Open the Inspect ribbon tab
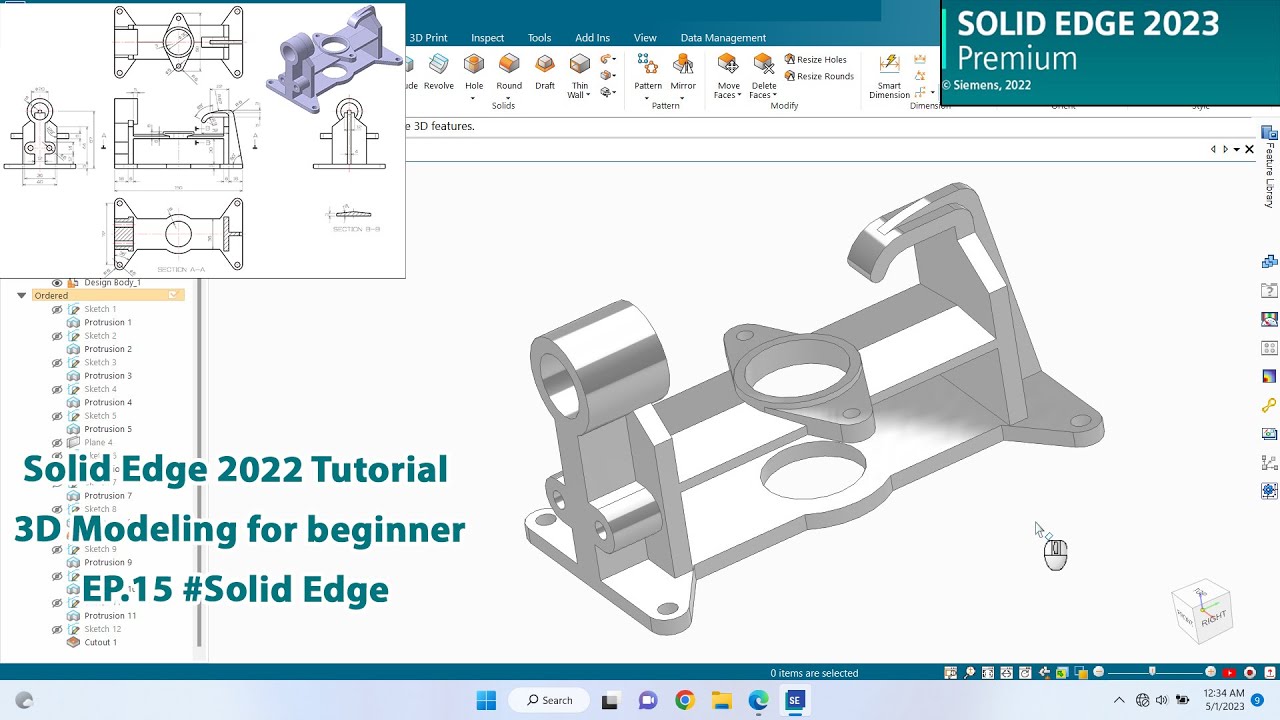 click(x=488, y=38)
